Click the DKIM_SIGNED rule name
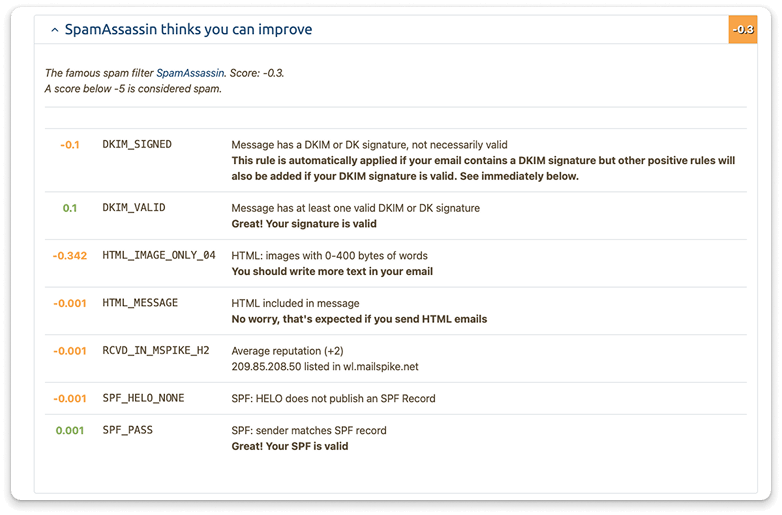 [137, 144]
